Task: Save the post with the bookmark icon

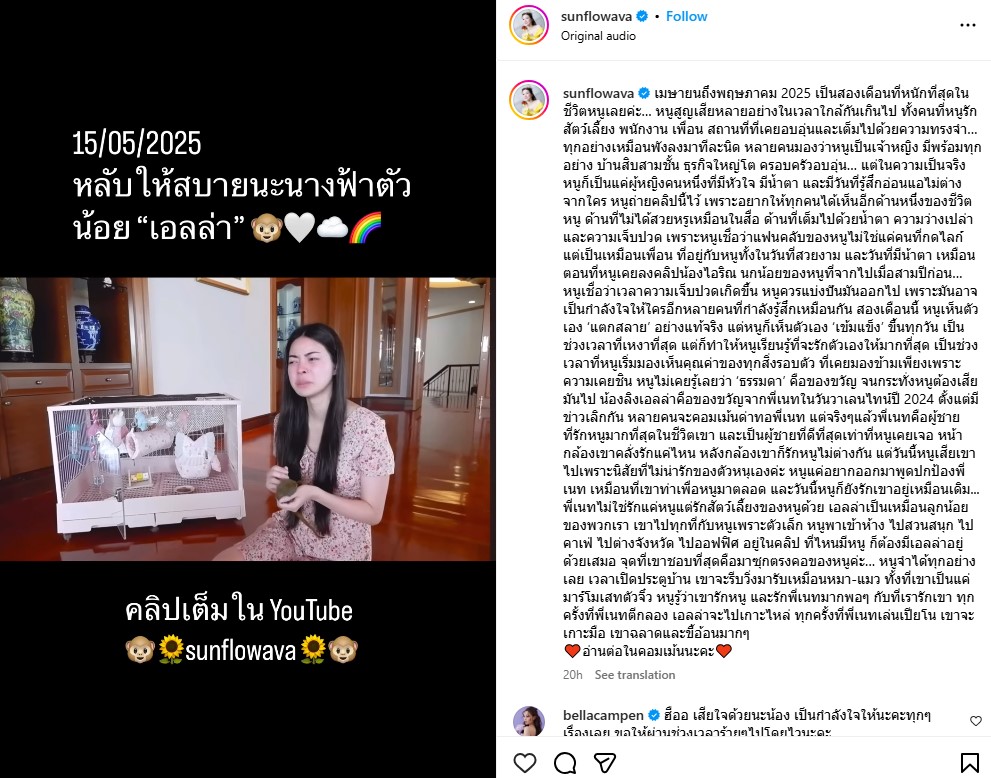Action: coord(970,763)
